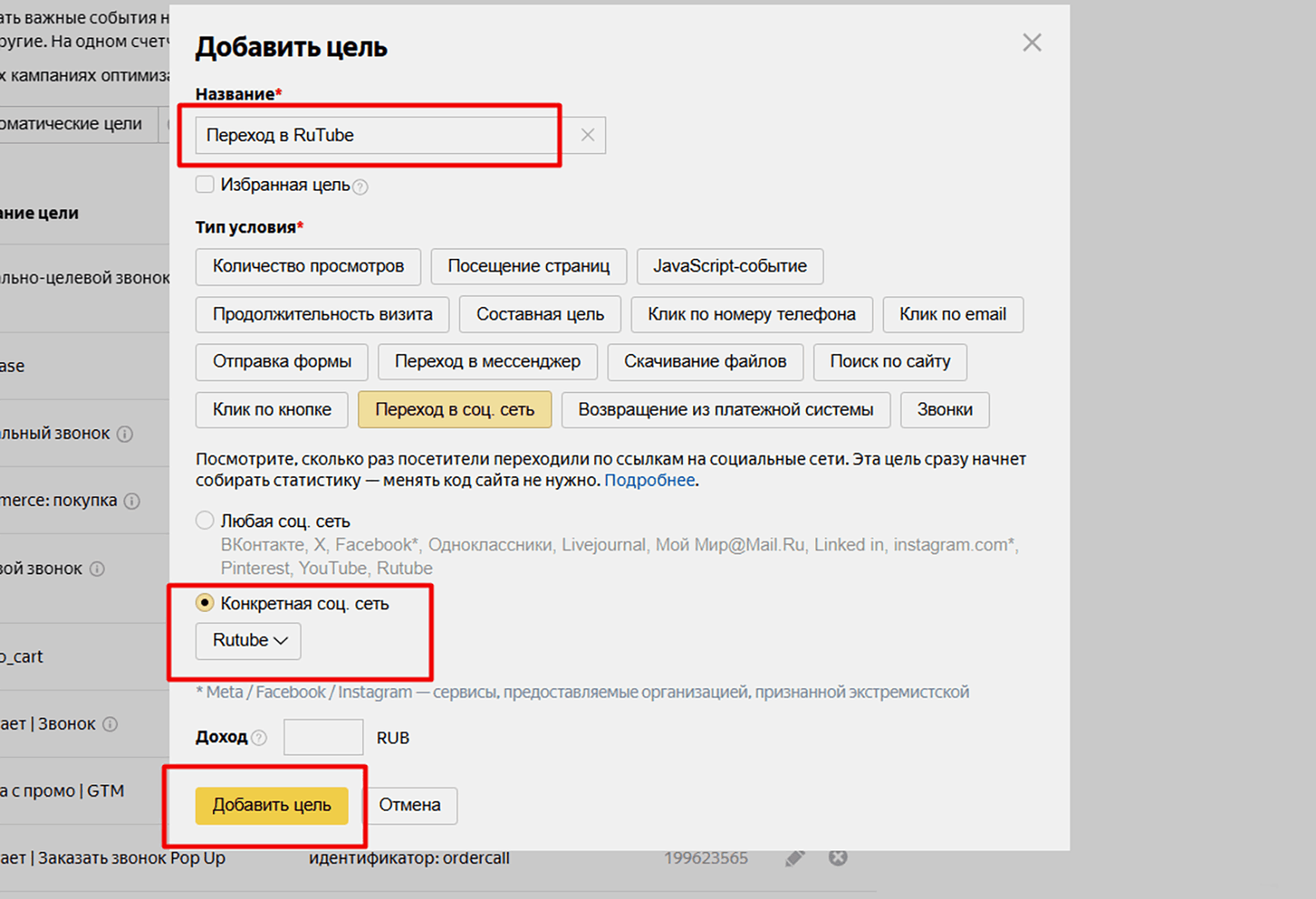Image resolution: width=1316 pixels, height=899 pixels.
Task: Choose the Составная цель condition type
Action: [x=540, y=314]
